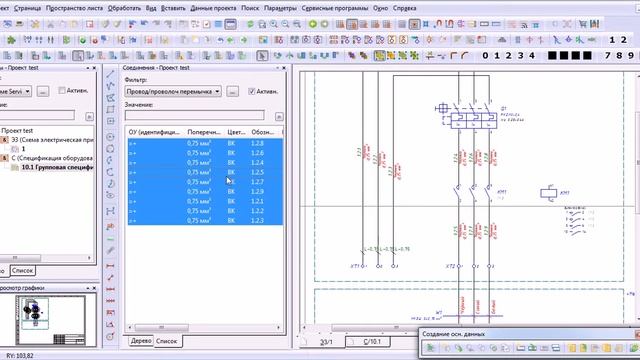Click the number 0 toolbar button

(x=485, y=56)
